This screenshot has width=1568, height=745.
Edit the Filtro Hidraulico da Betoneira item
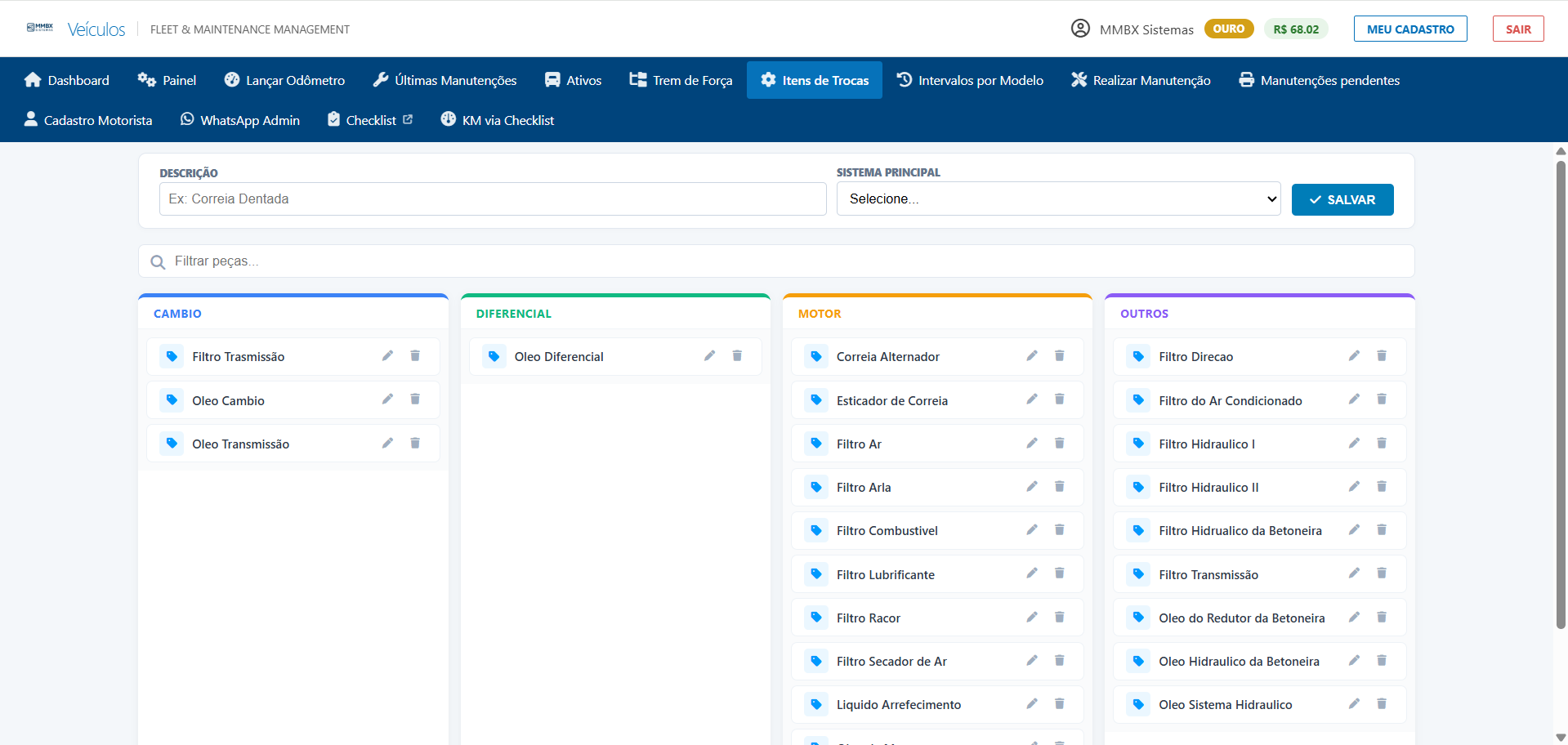click(x=1354, y=529)
